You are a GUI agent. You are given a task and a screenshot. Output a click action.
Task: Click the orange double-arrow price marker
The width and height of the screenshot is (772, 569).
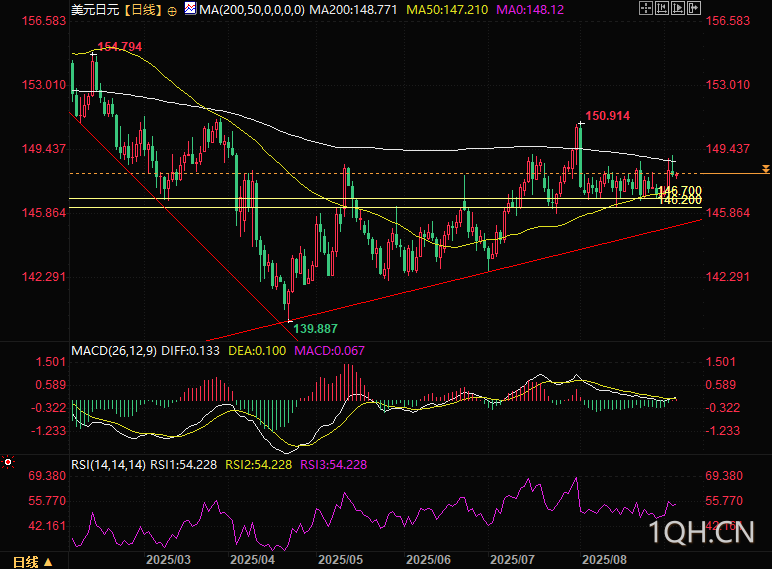764,169
